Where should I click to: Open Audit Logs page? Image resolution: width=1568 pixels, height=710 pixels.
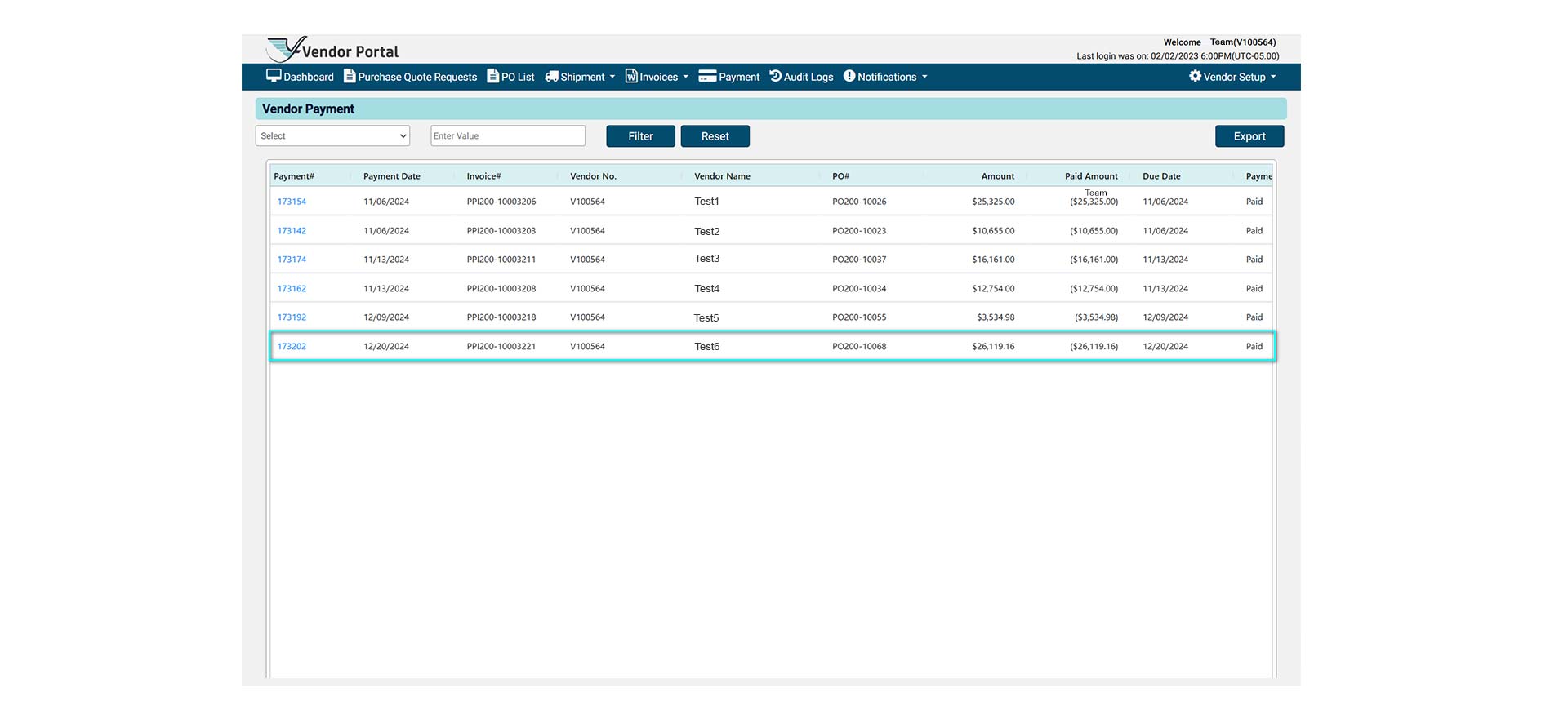pyautogui.click(x=802, y=77)
